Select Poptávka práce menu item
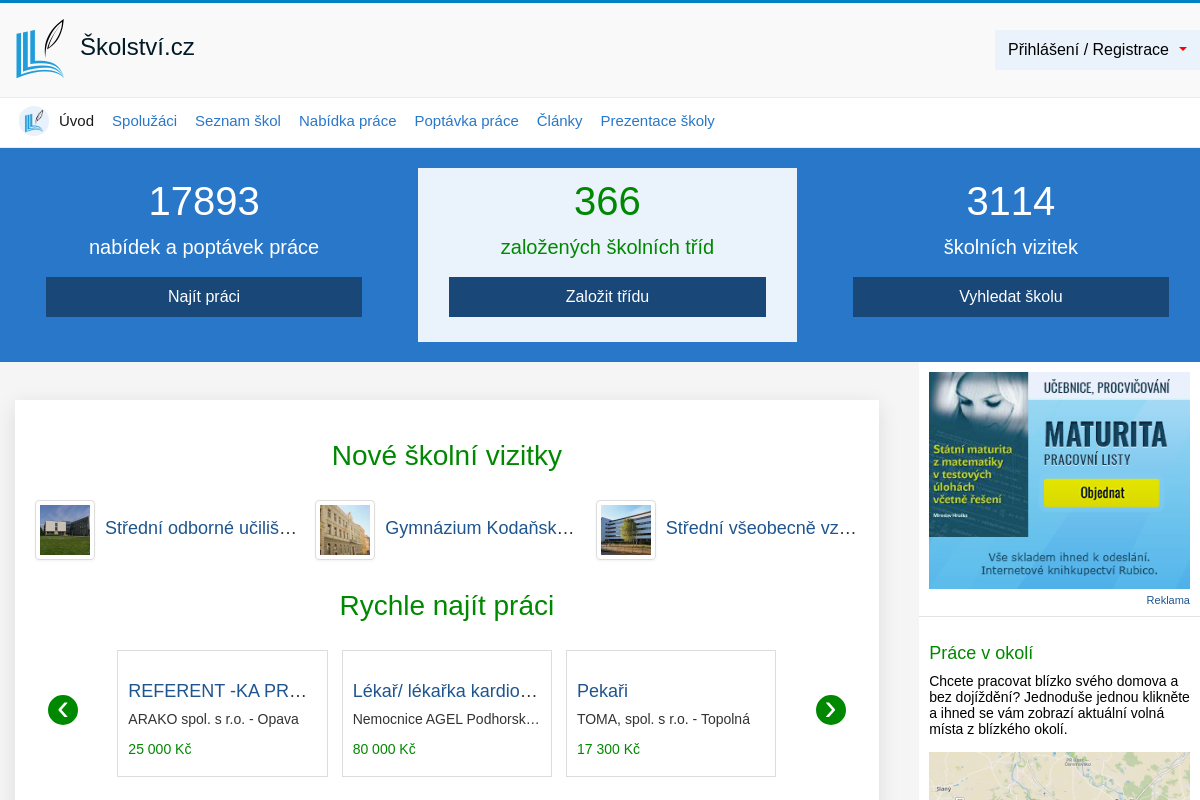The image size is (1200, 800). click(466, 121)
